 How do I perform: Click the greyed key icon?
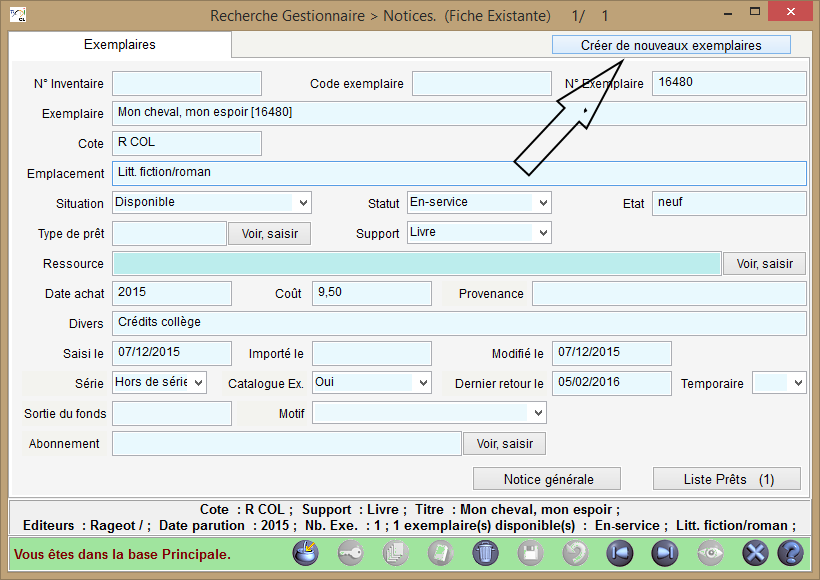(x=351, y=553)
